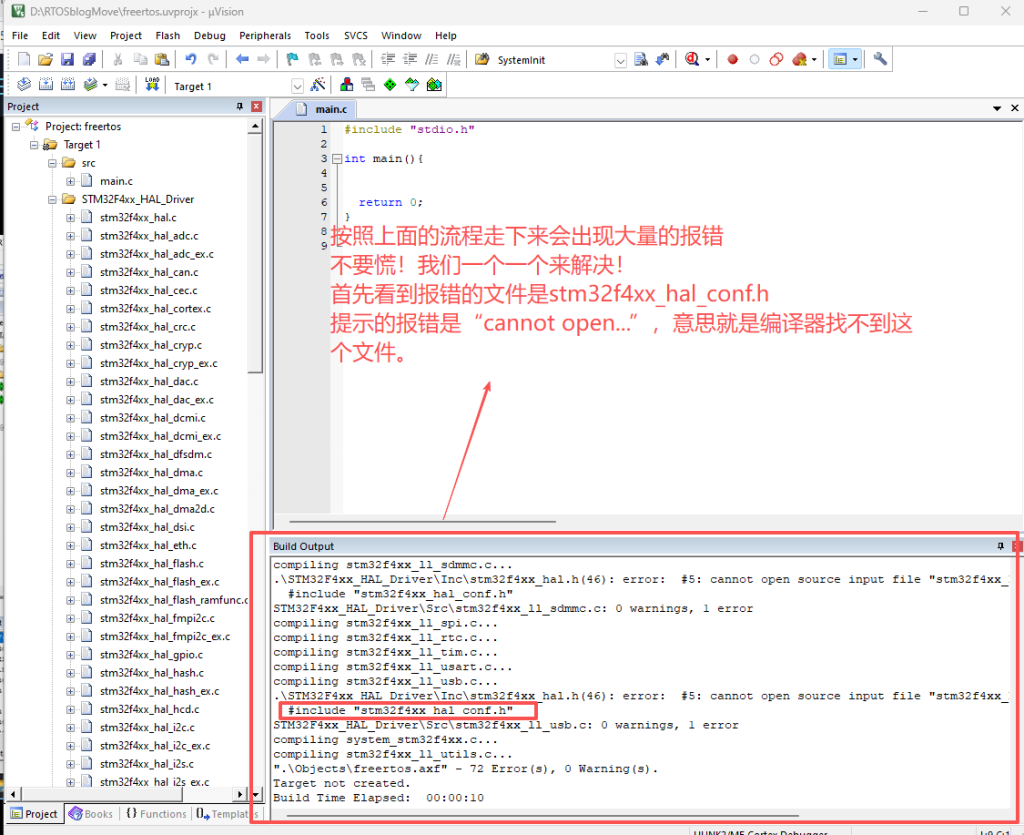Insert breakpoint with red circle icon
Image resolution: width=1024 pixels, height=835 pixels.
732,60
